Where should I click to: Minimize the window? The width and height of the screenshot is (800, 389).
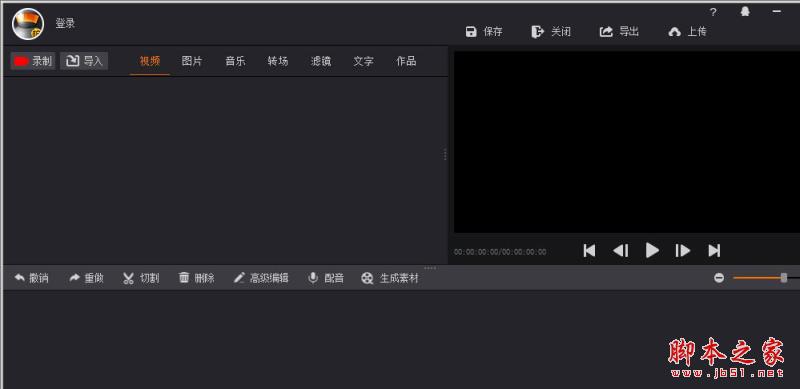tap(777, 11)
